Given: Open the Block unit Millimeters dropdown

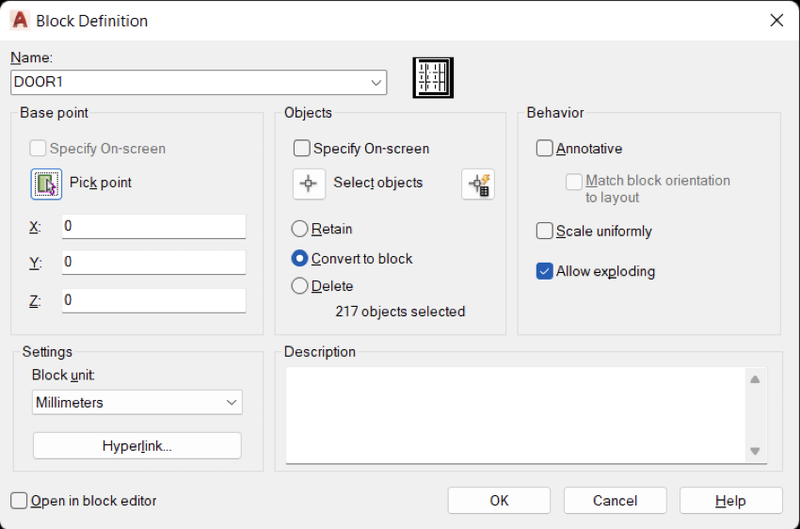Looking at the screenshot, I should [x=137, y=402].
